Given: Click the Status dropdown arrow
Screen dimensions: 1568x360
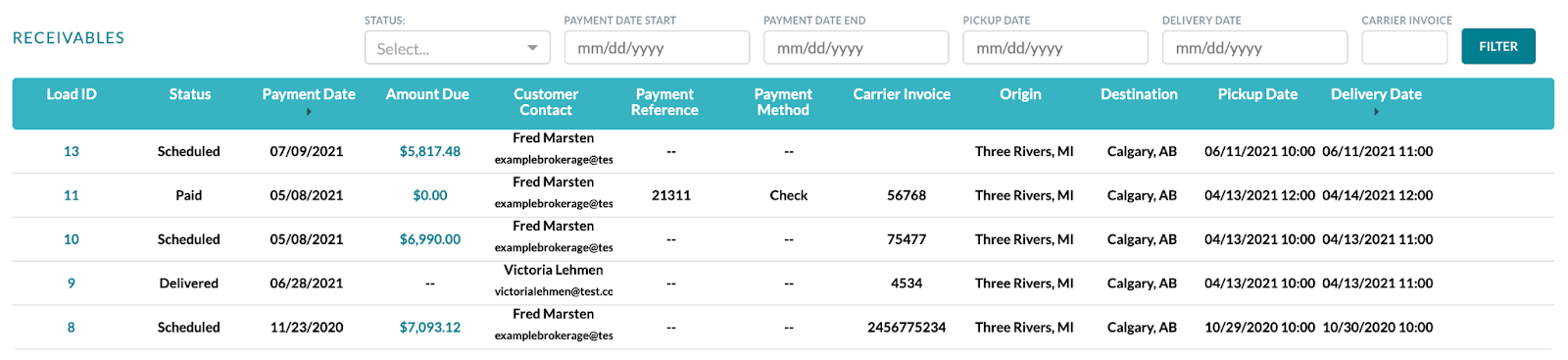Looking at the screenshot, I should tap(532, 47).
